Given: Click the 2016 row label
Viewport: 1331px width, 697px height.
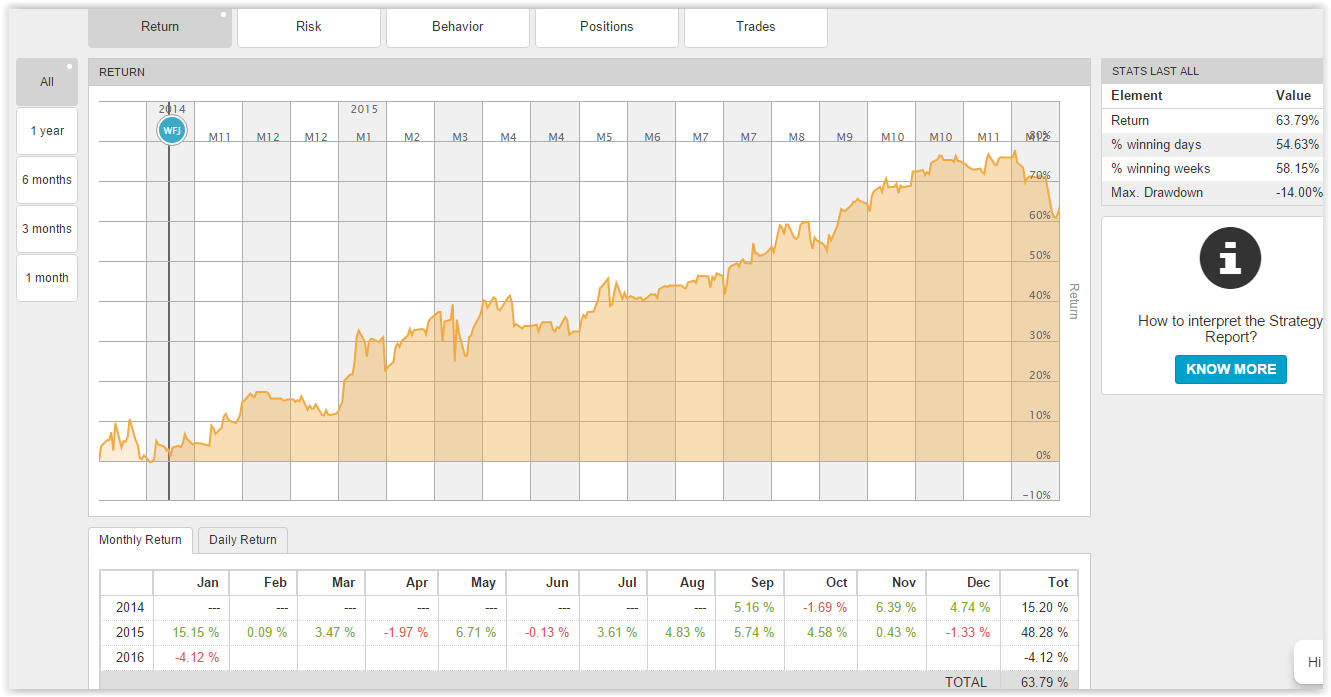Looking at the screenshot, I should 131,657.
